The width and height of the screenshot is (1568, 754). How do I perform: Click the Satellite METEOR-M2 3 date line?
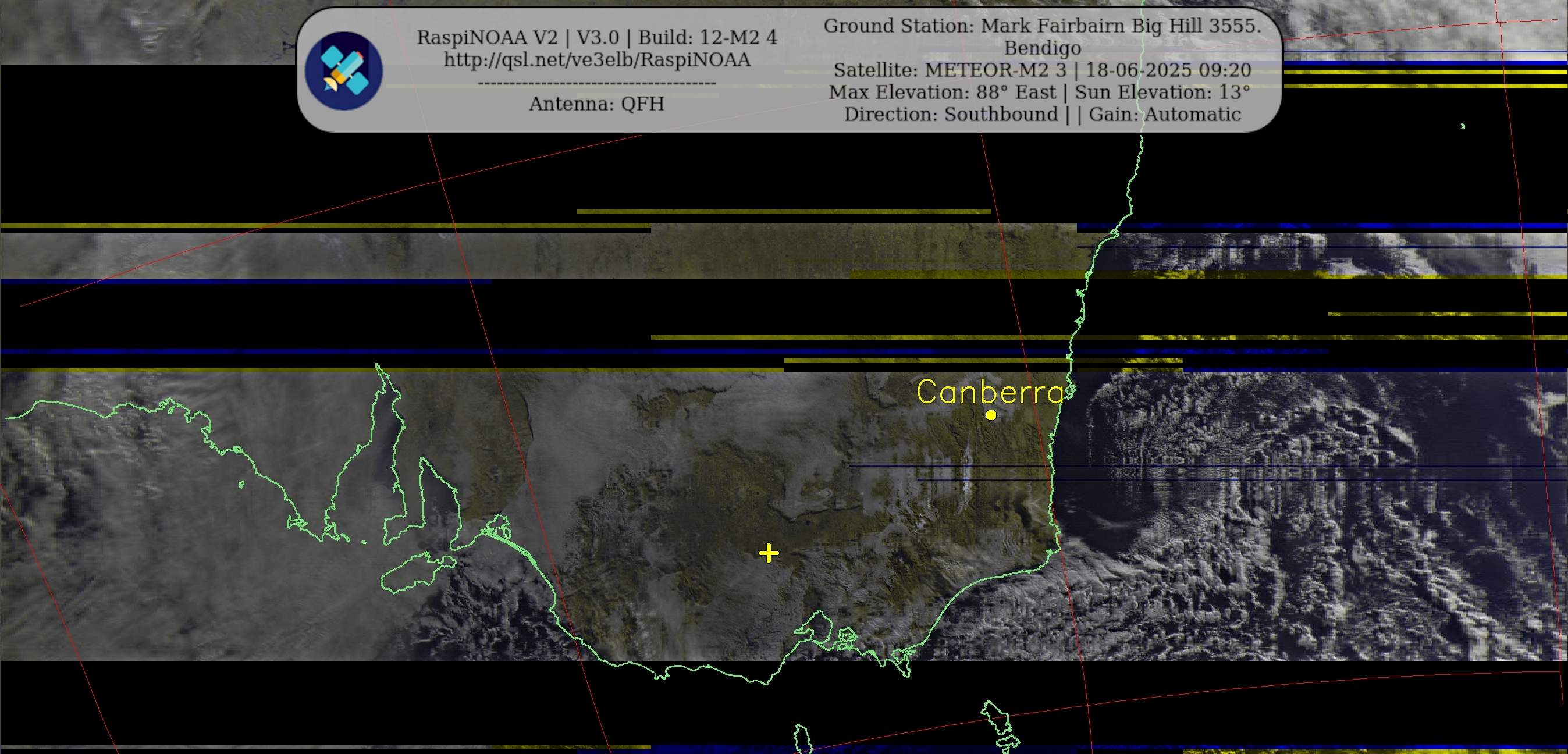[1042, 70]
